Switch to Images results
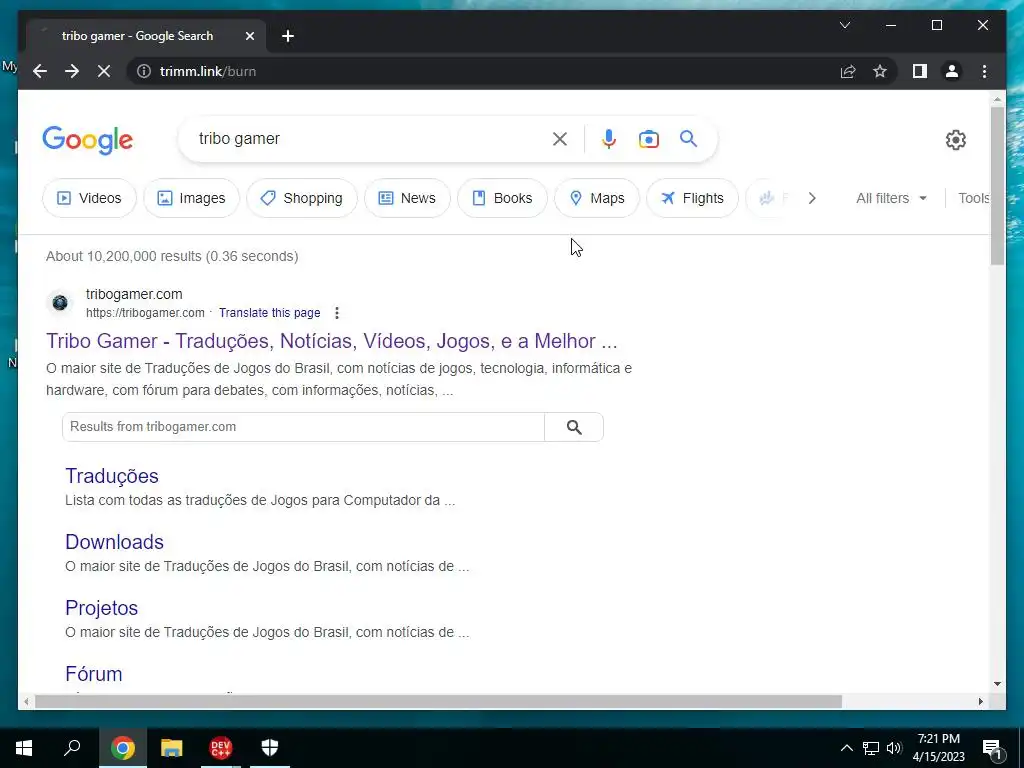 191,198
